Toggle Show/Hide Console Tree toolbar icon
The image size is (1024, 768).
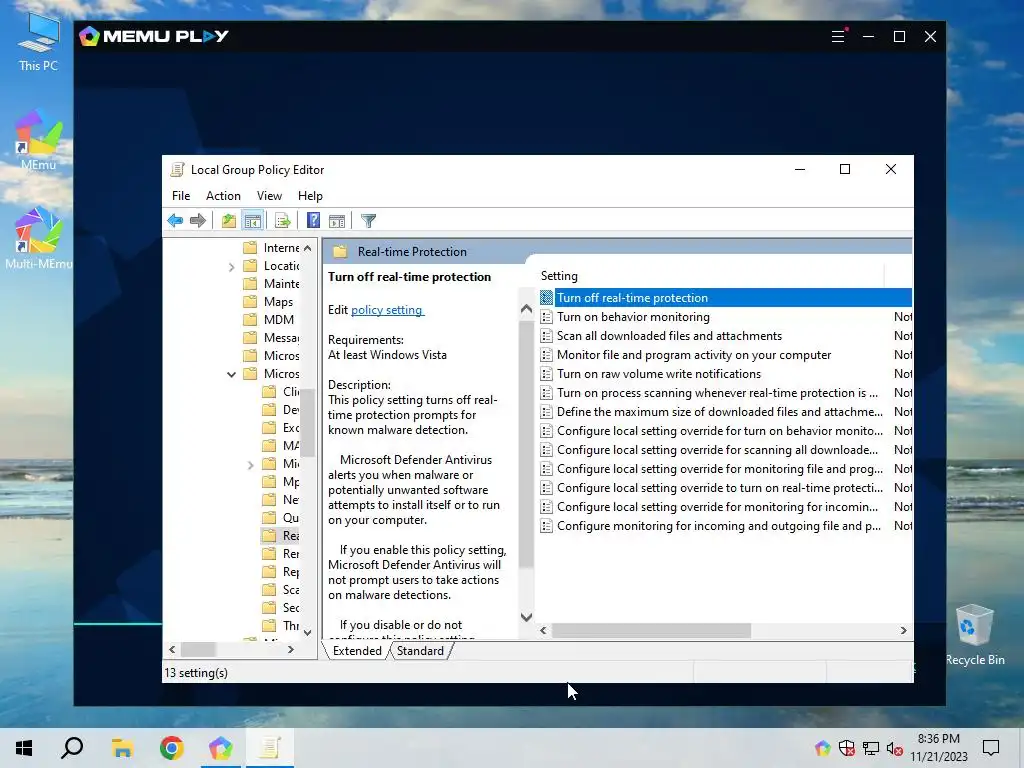click(253, 221)
